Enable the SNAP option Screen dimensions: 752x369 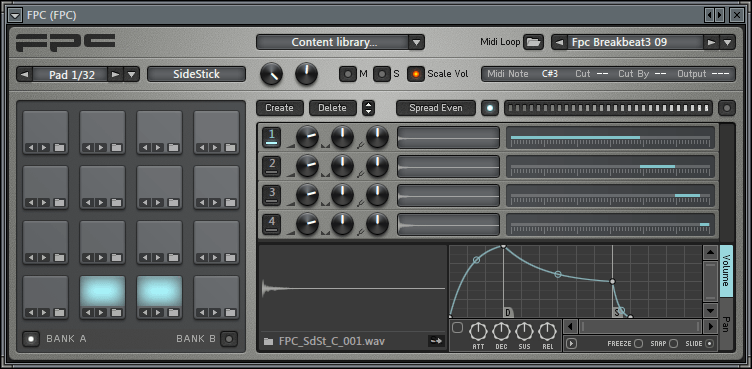pyautogui.click(x=673, y=344)
